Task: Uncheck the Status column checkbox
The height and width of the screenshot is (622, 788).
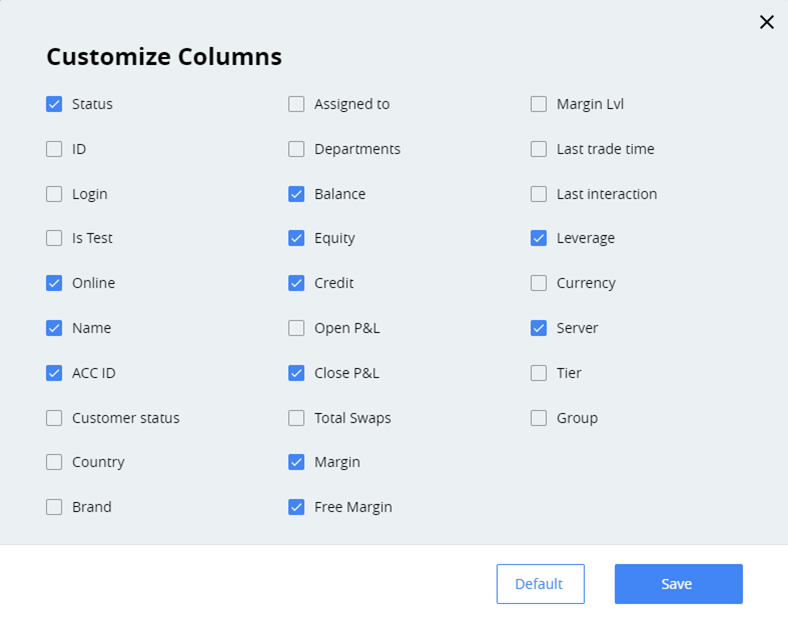Action: pyautogui.click(x=54, y=104)
